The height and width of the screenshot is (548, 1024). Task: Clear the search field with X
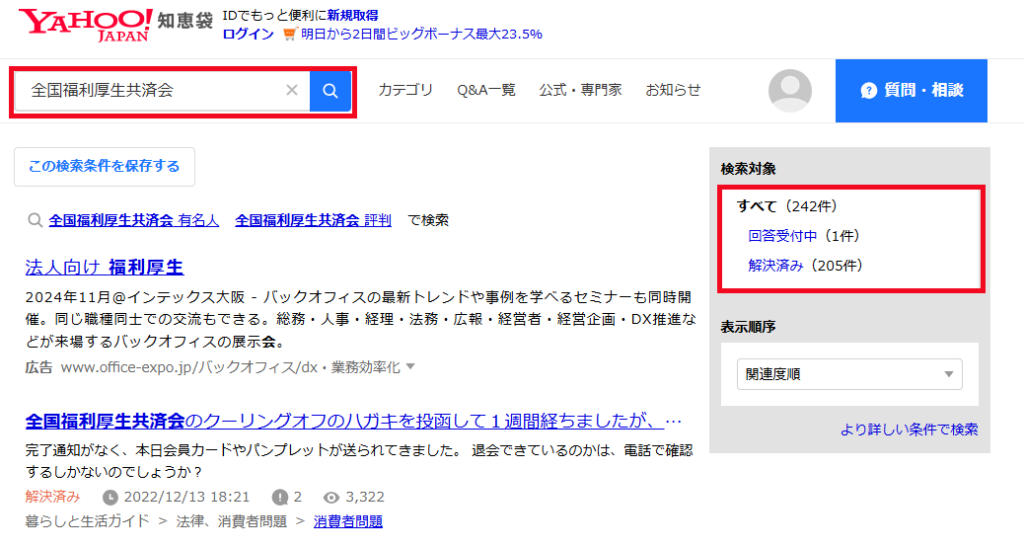pyautogui.click(x=292, y=90)
